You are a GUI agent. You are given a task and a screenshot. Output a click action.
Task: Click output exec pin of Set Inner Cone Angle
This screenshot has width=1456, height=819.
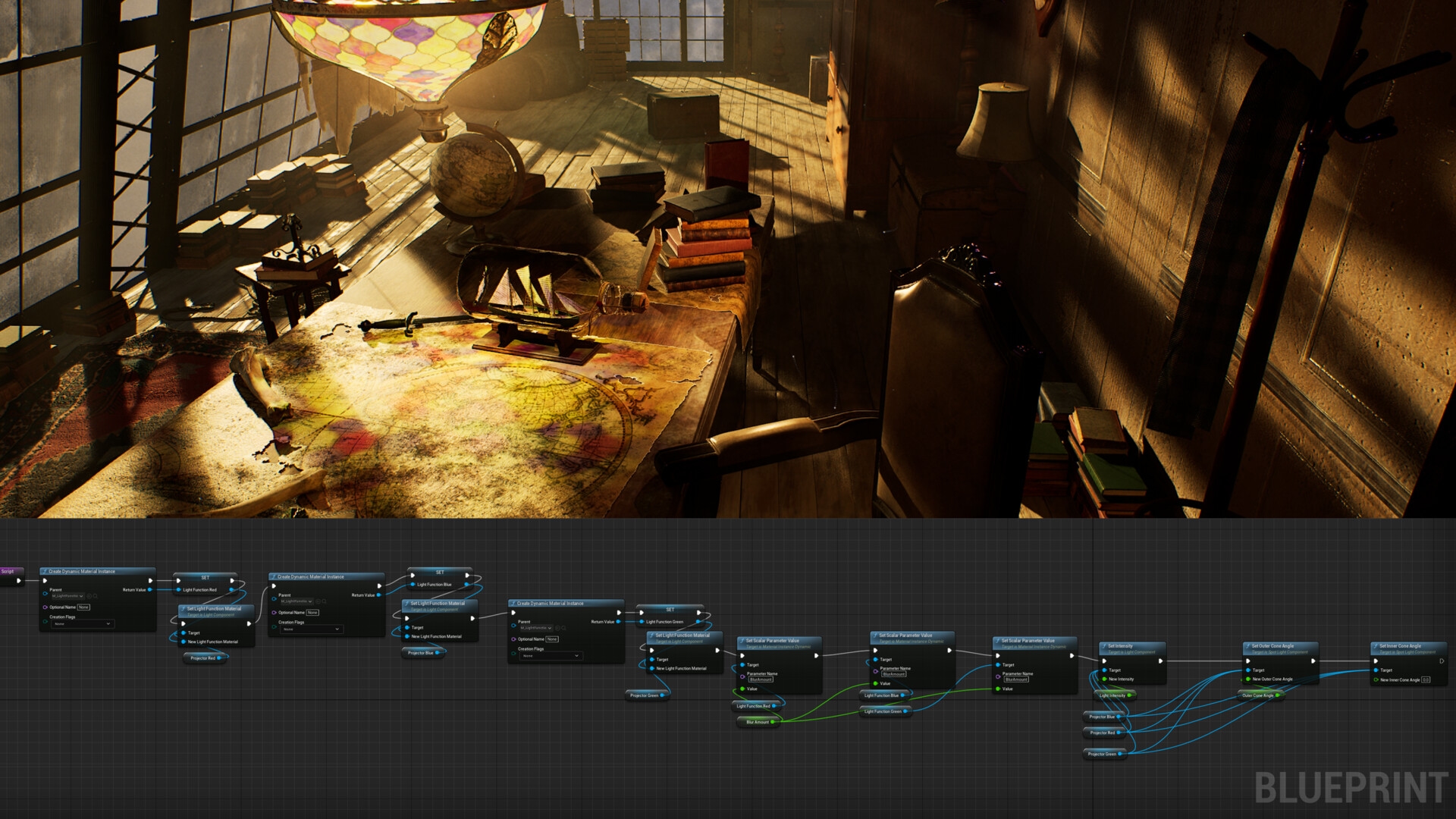(1441, 661)
